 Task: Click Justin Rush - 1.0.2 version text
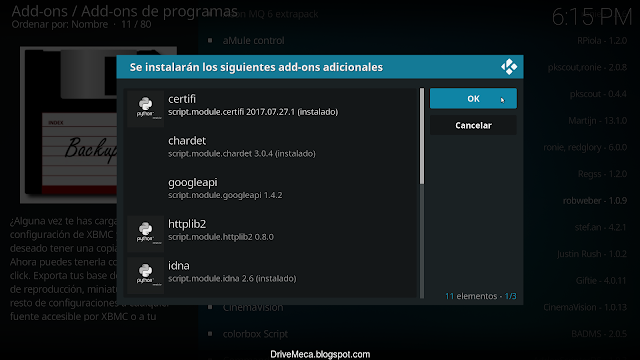tap(592, 254)
